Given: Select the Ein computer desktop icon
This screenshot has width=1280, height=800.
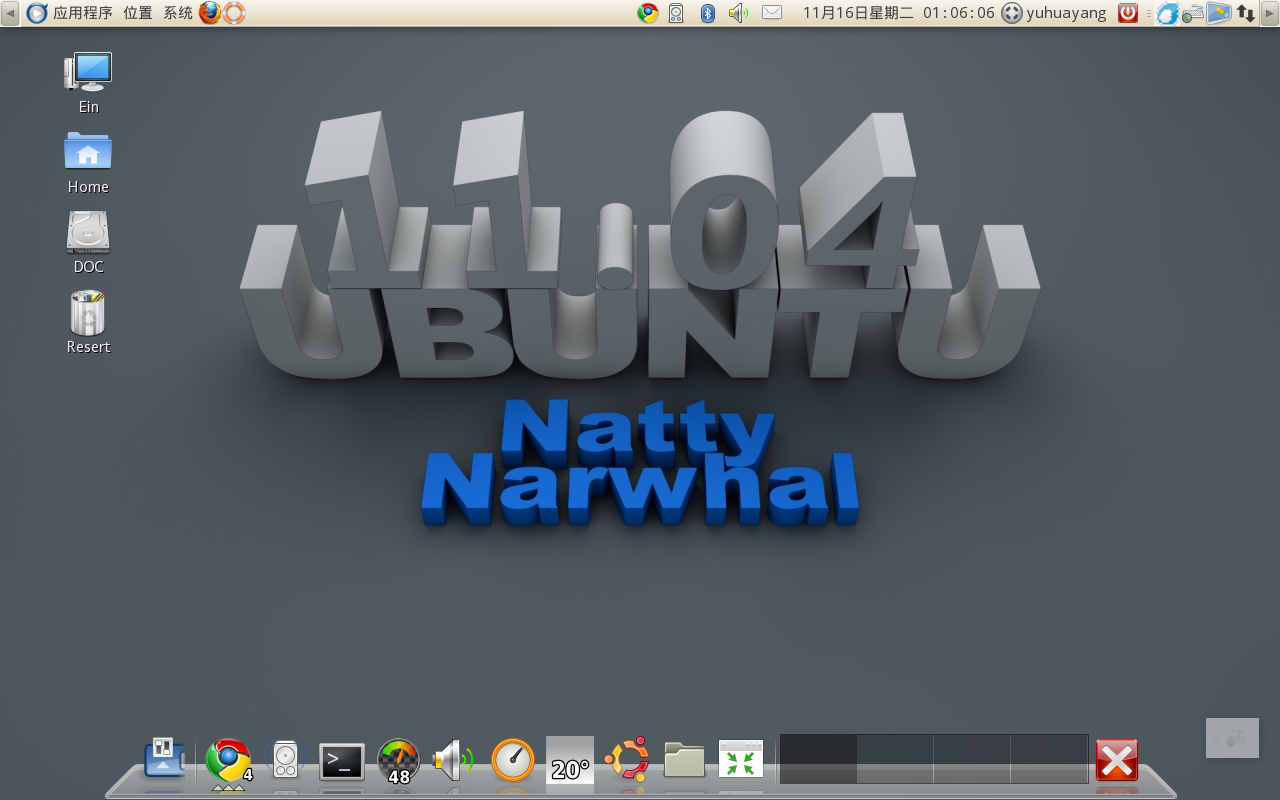Looking at the screenshot, I should point(88,83).
